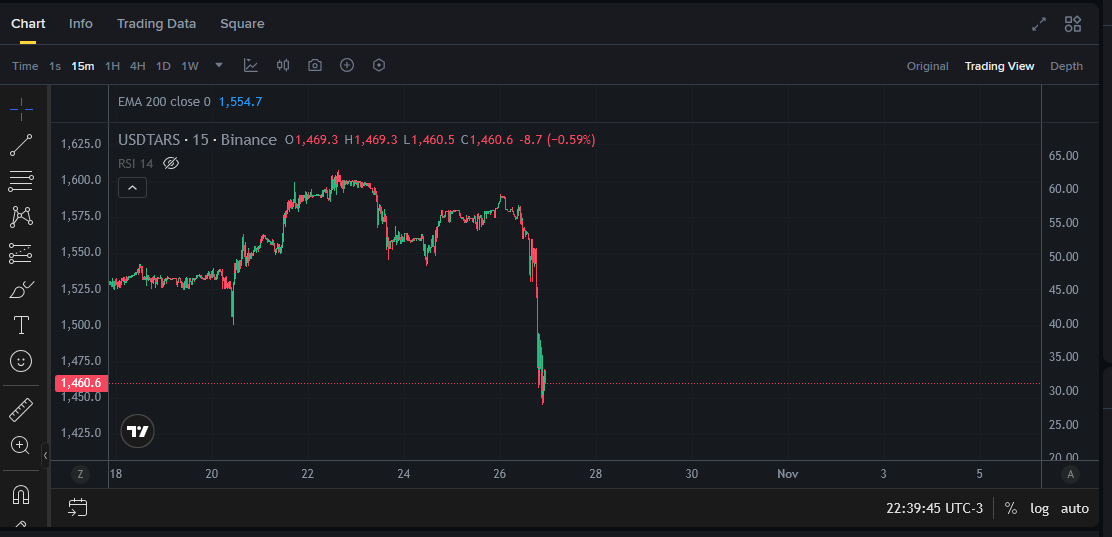Open the technical indicators menu

click(x=250, y=65)
